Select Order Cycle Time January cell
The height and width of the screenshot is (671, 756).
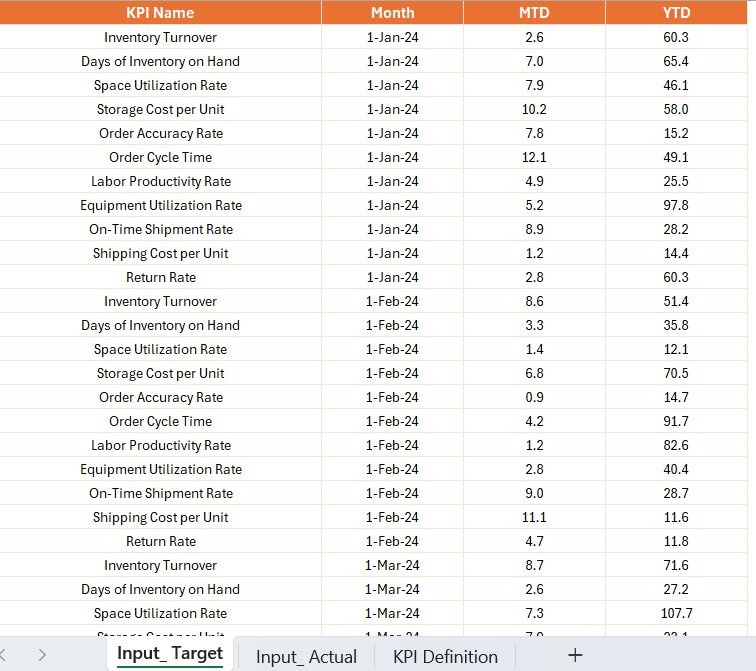(160, 157)
